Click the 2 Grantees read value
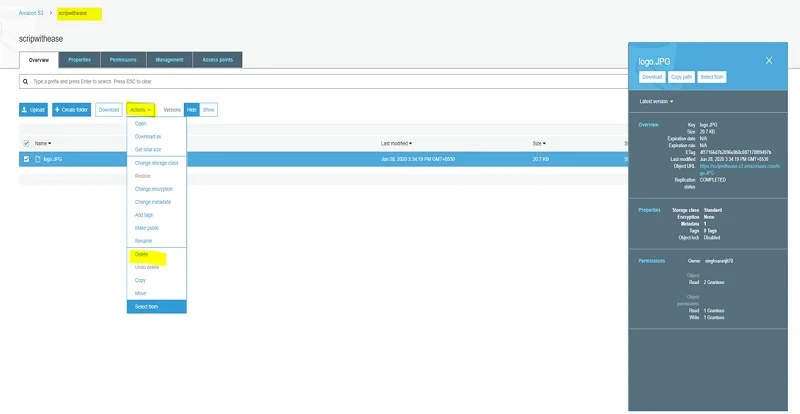This screenshot has width=800, height=414. click(x=714, y=282)
